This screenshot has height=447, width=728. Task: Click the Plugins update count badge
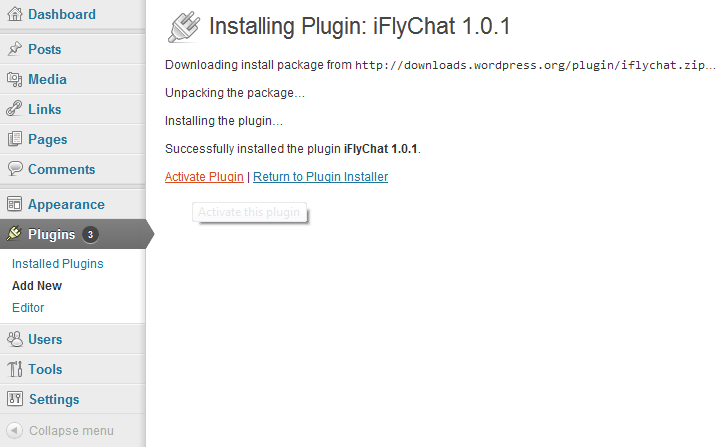coord(91,234)
